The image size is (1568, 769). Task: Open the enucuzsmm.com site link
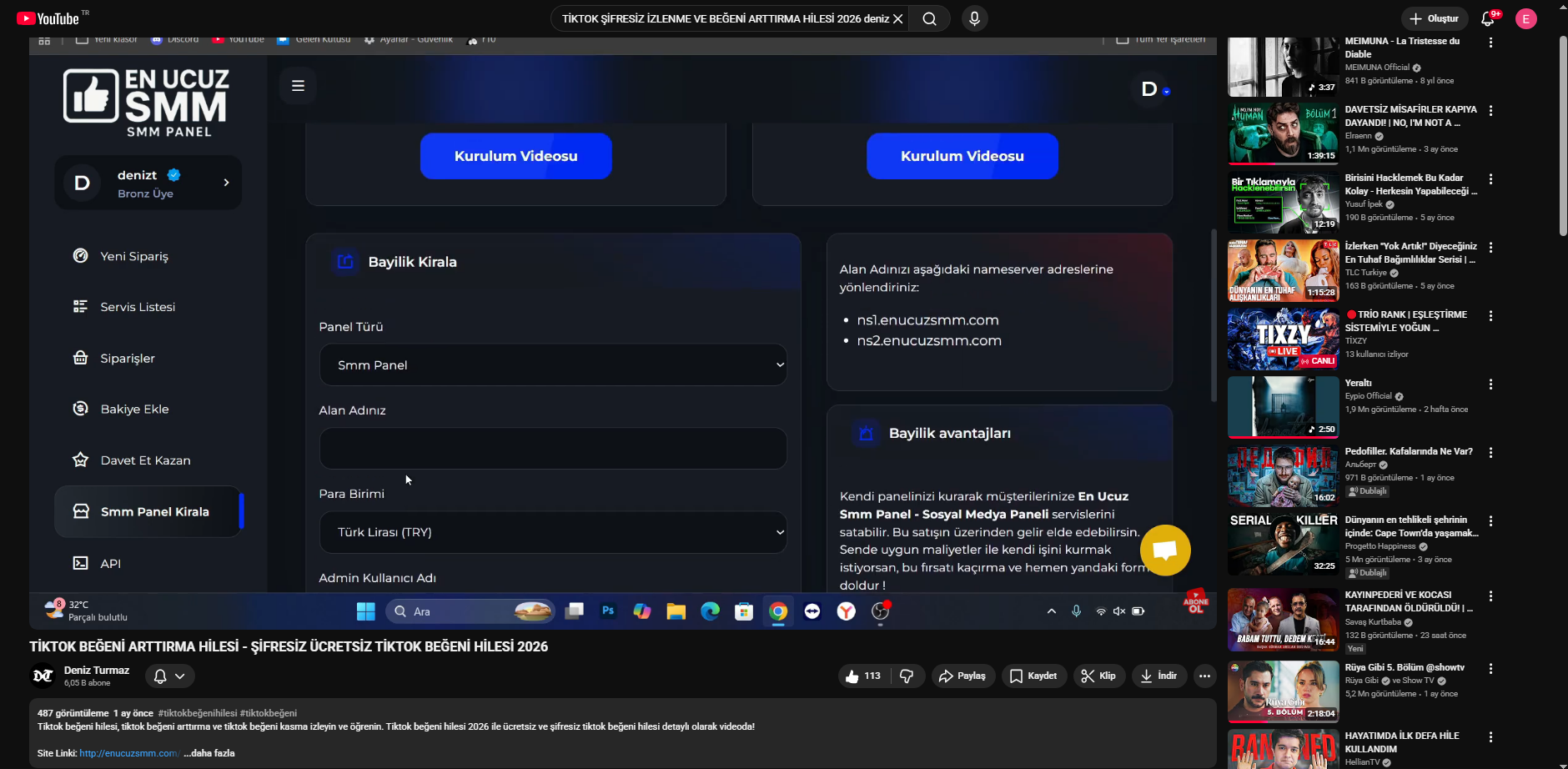coord(129,753)
